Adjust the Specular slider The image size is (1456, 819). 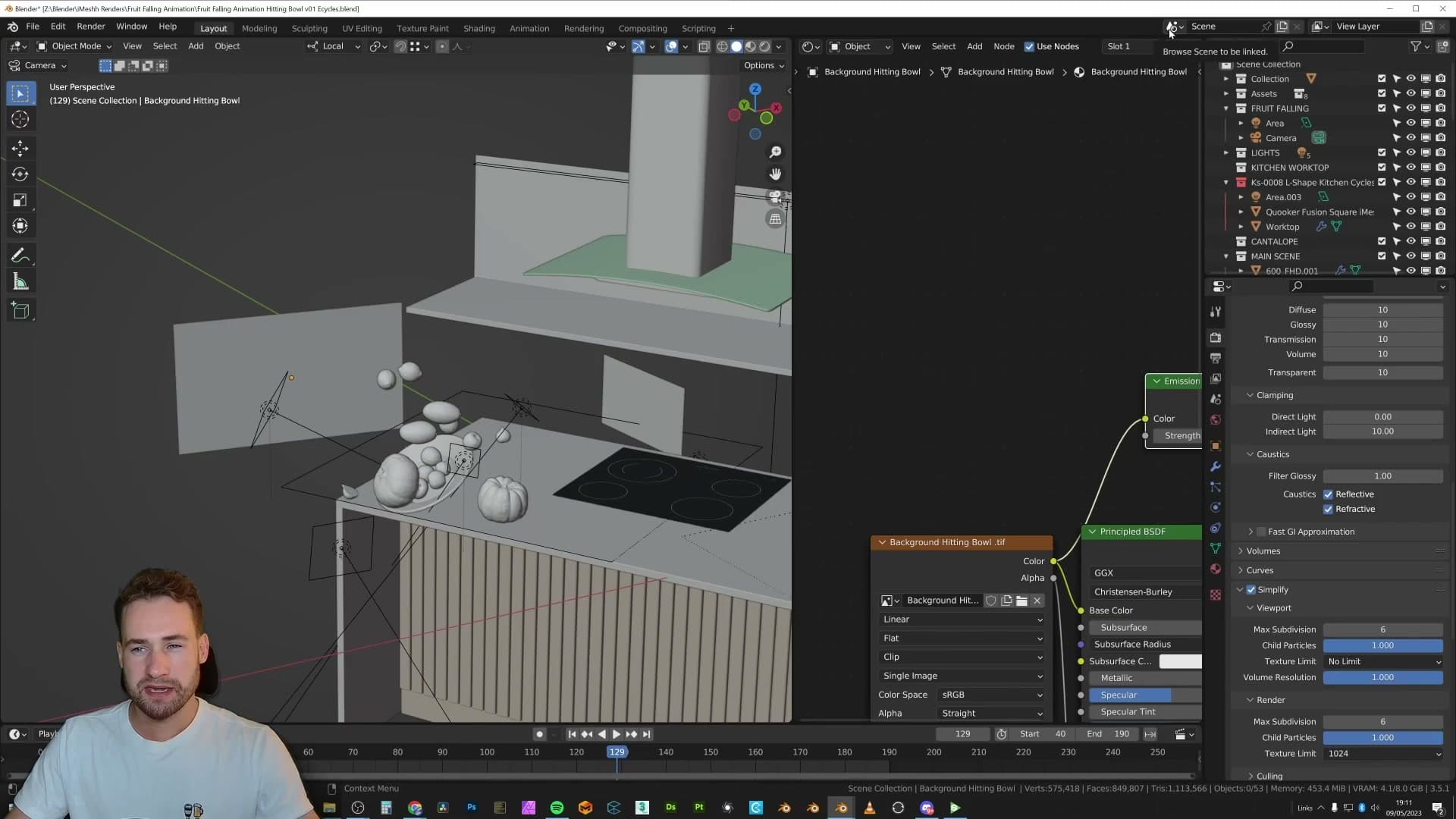(1145, 695)
